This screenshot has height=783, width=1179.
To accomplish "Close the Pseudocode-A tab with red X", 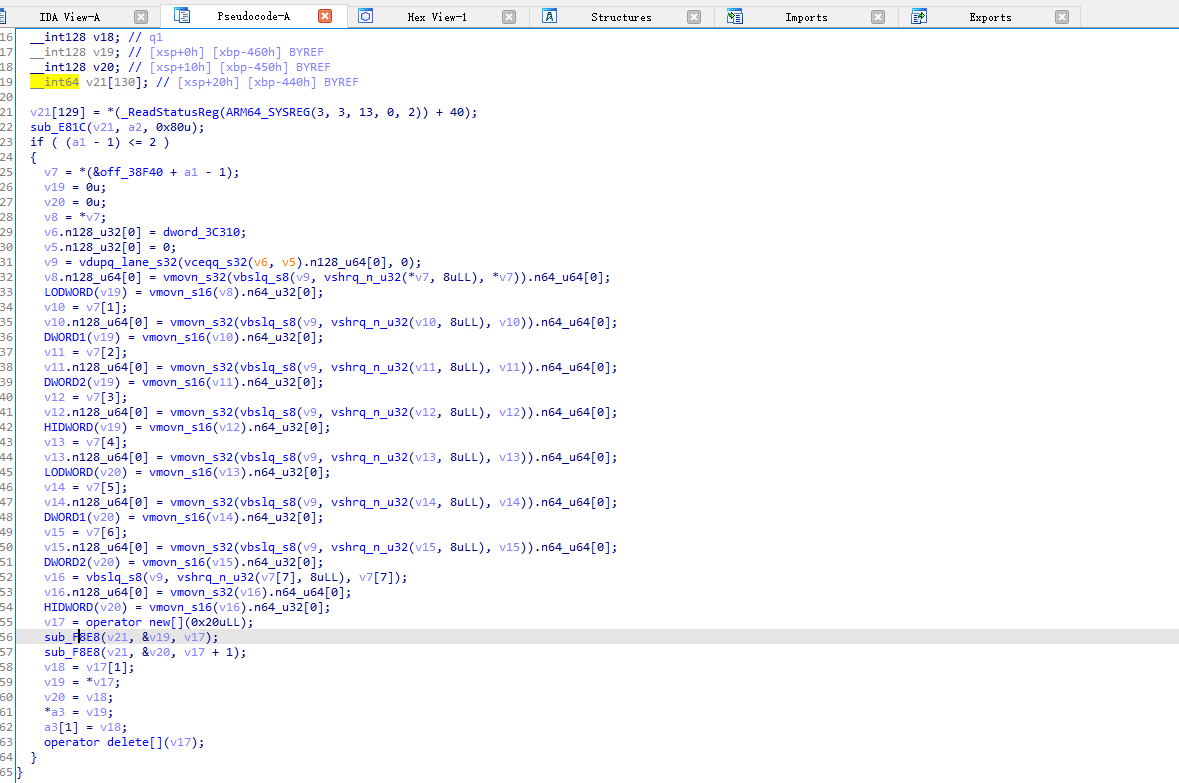I will [325, 16].
